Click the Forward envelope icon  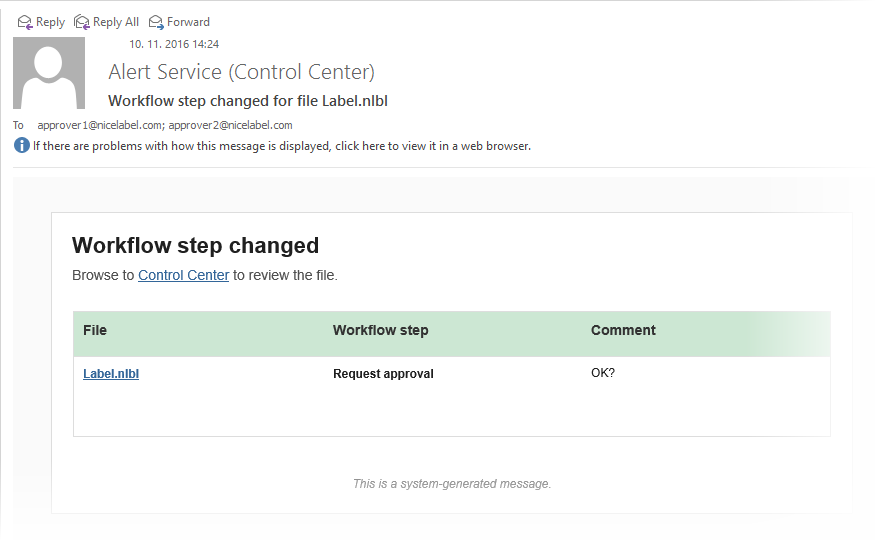(156, 22)
